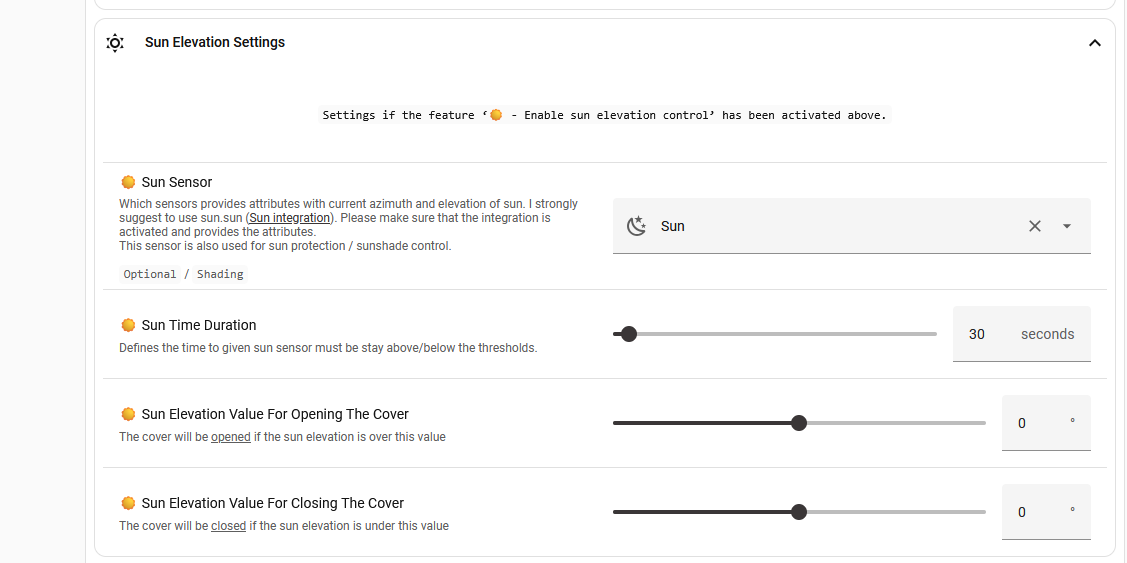Clear the selected Sun sensor entity
This screenshot has height=563, width=1127.
click(1035, 226)
